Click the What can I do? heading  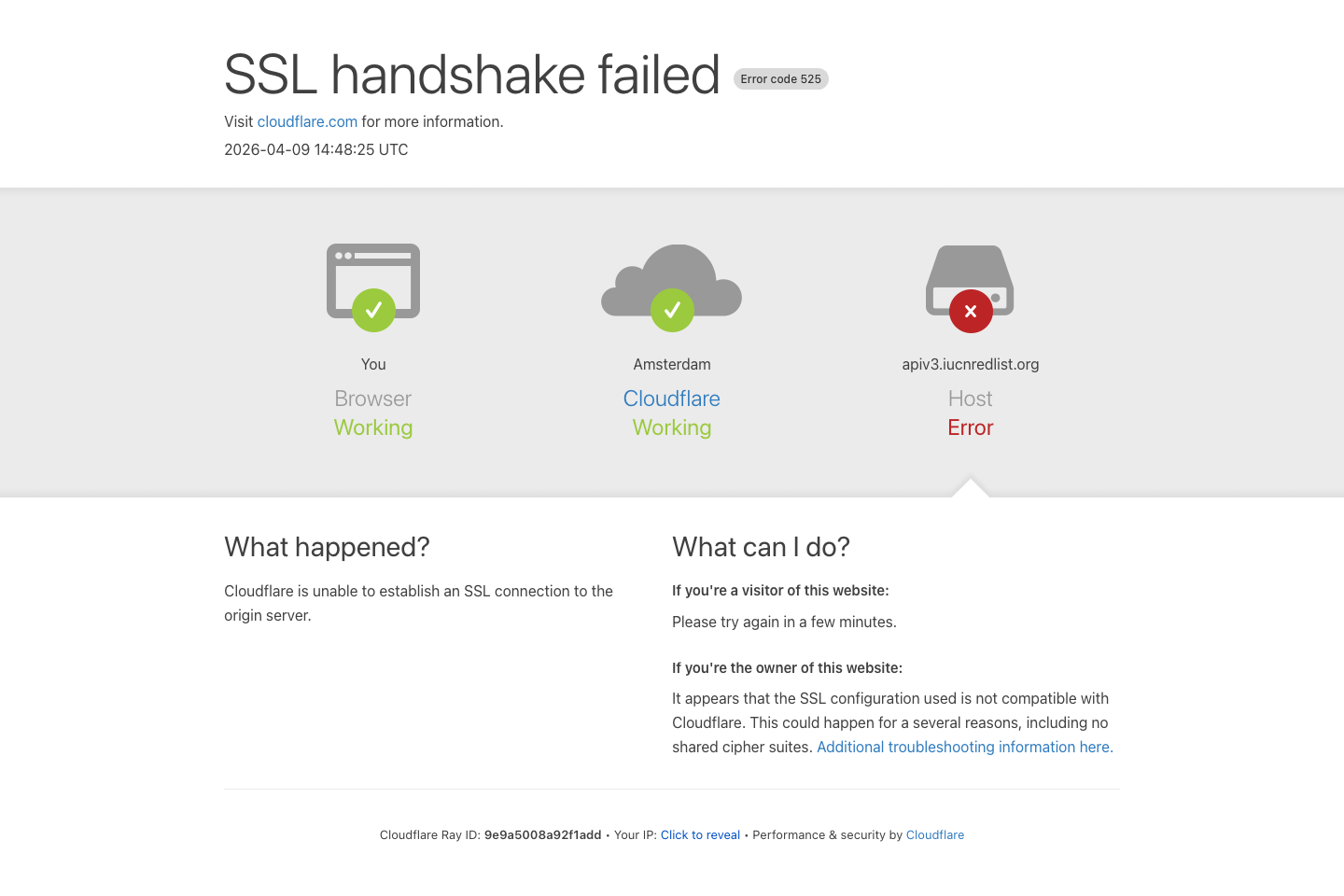[x=761, y=547]
